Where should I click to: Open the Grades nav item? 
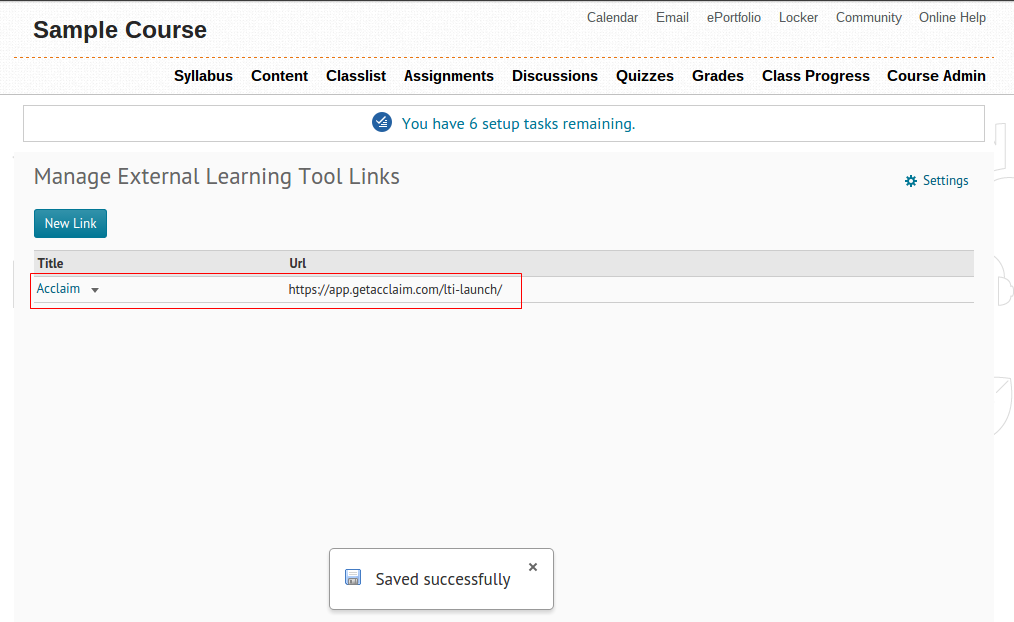coord(718,76)
